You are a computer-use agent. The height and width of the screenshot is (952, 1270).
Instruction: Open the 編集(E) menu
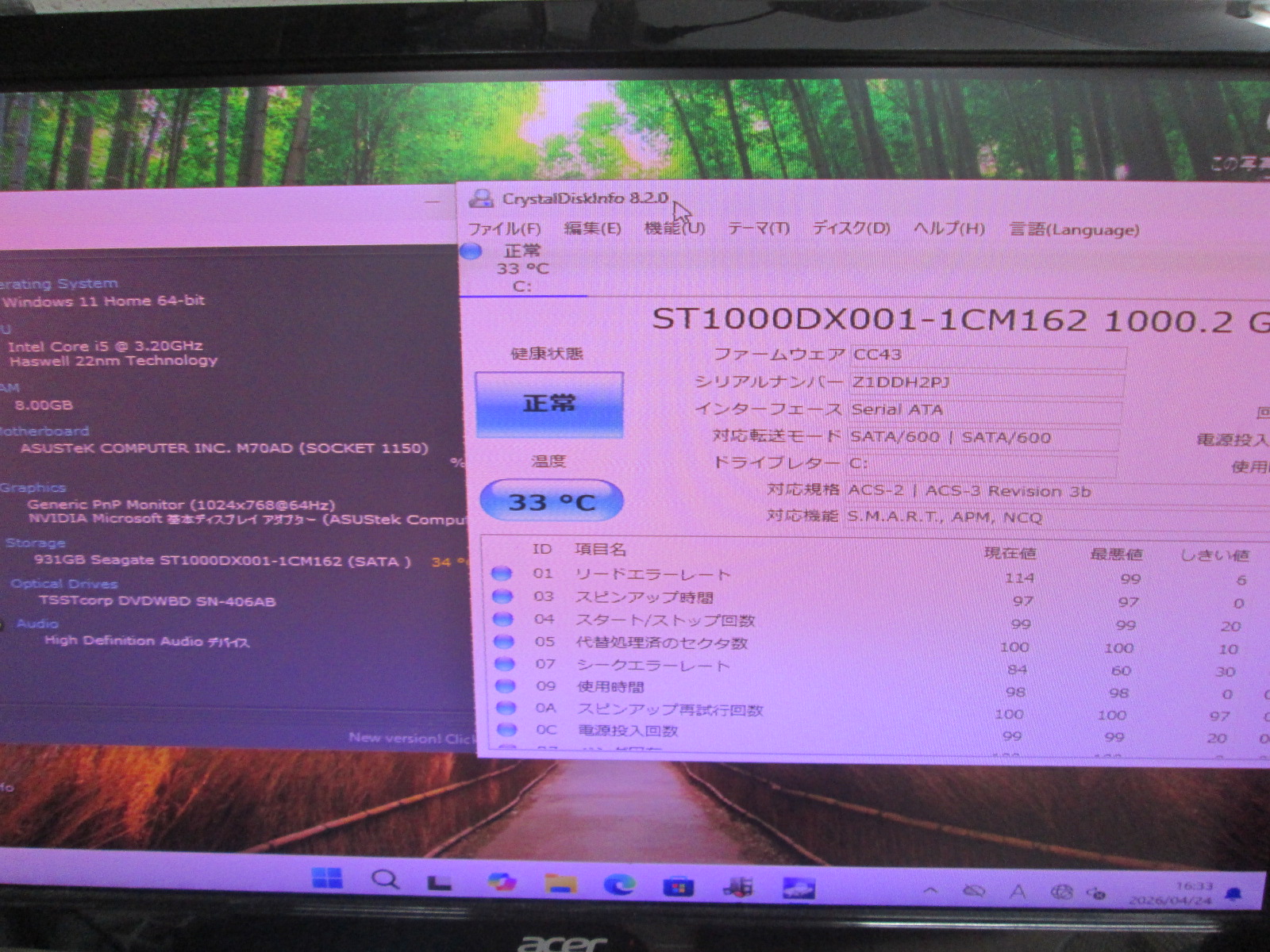(x=592, y=228)
